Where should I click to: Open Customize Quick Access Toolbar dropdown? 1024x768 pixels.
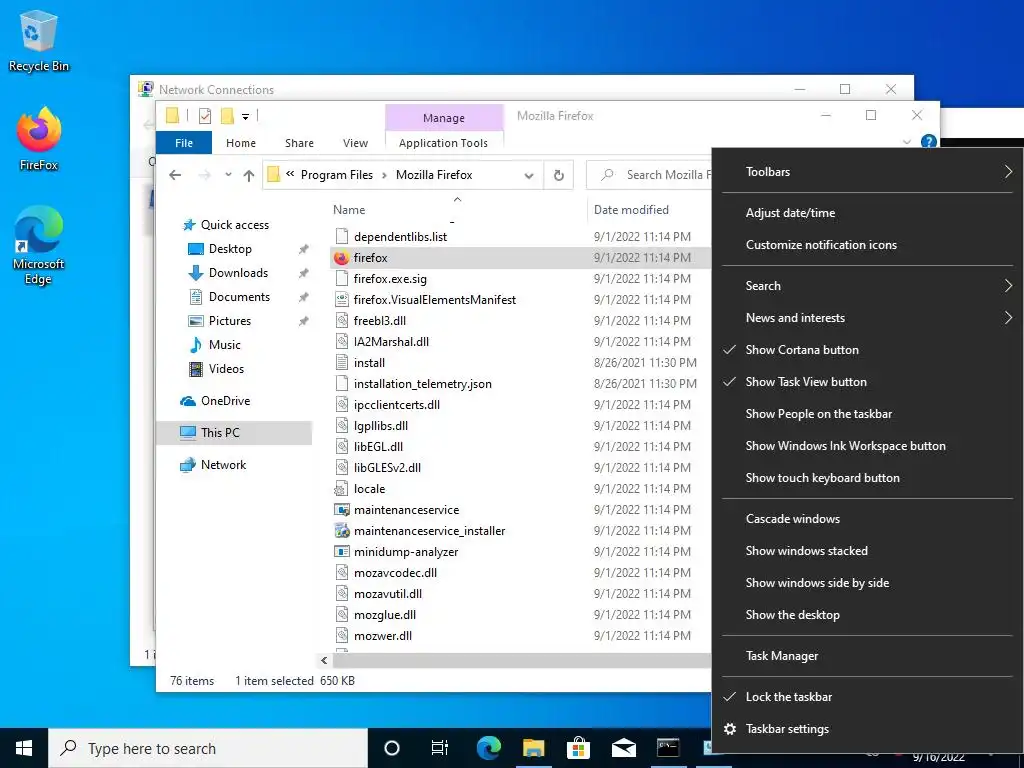[246, 117]
